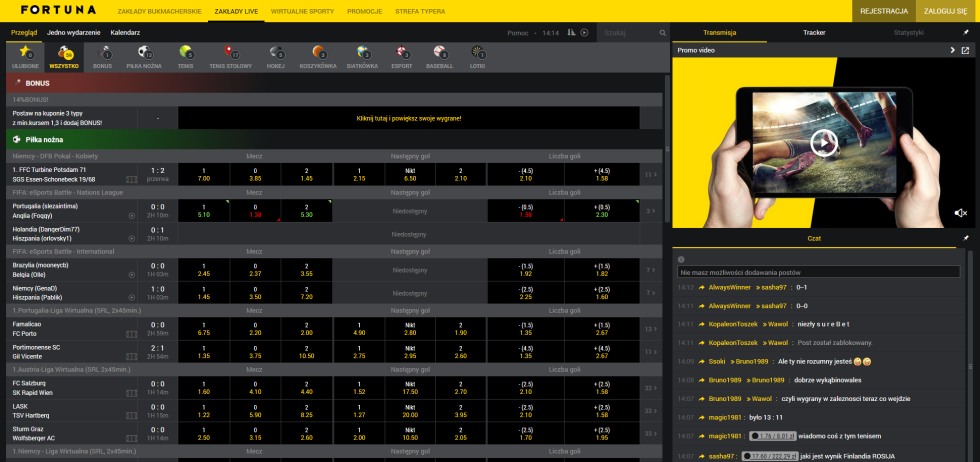Open Strefa typera menu
This screenshot has height=462, width=980.
coord(420,11)
